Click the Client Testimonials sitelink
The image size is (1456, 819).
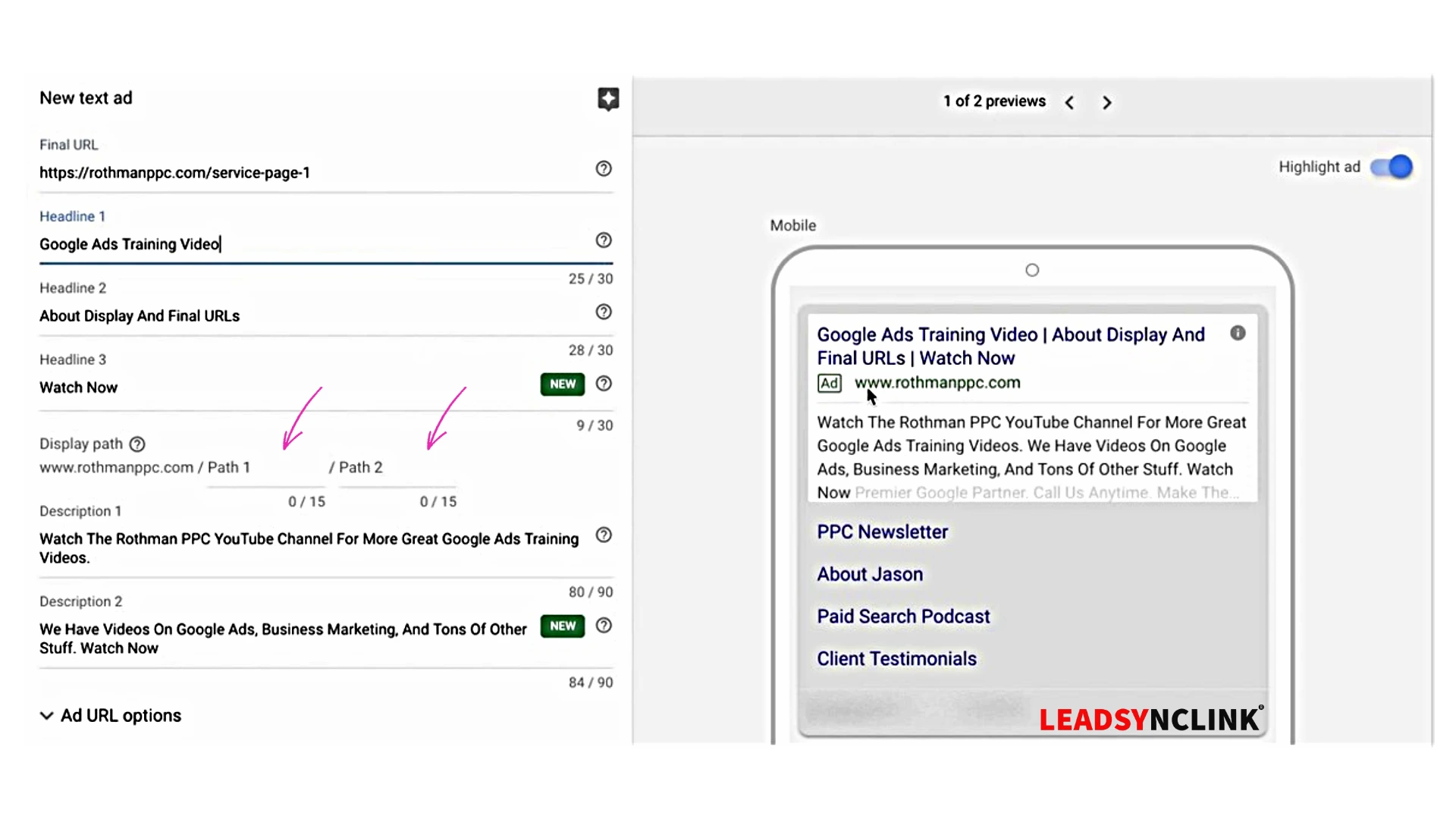pos(896,658)
